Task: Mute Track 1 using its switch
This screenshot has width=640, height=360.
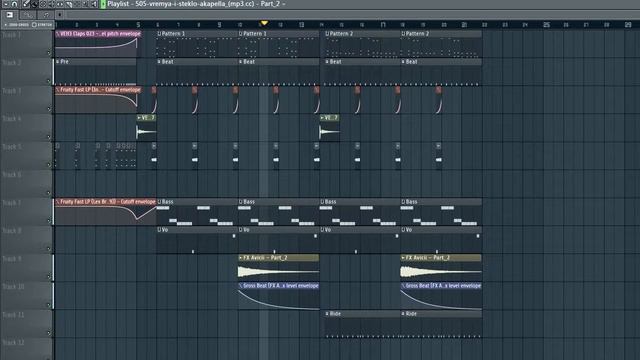Action: (49, 53)
